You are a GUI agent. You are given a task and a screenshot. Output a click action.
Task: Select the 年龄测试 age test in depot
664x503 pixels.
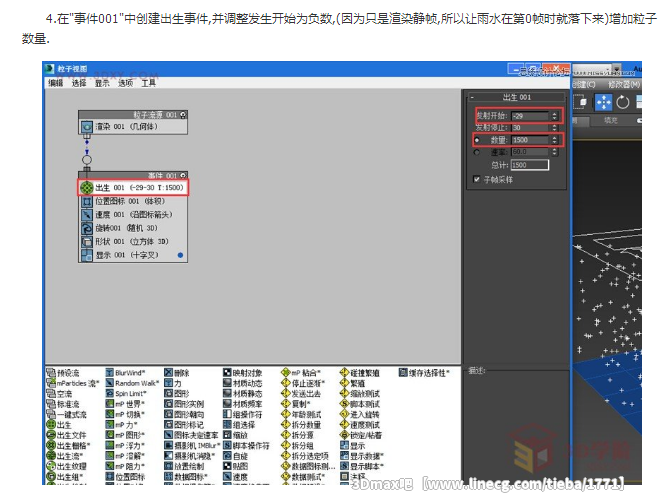(x=301, y=414)
